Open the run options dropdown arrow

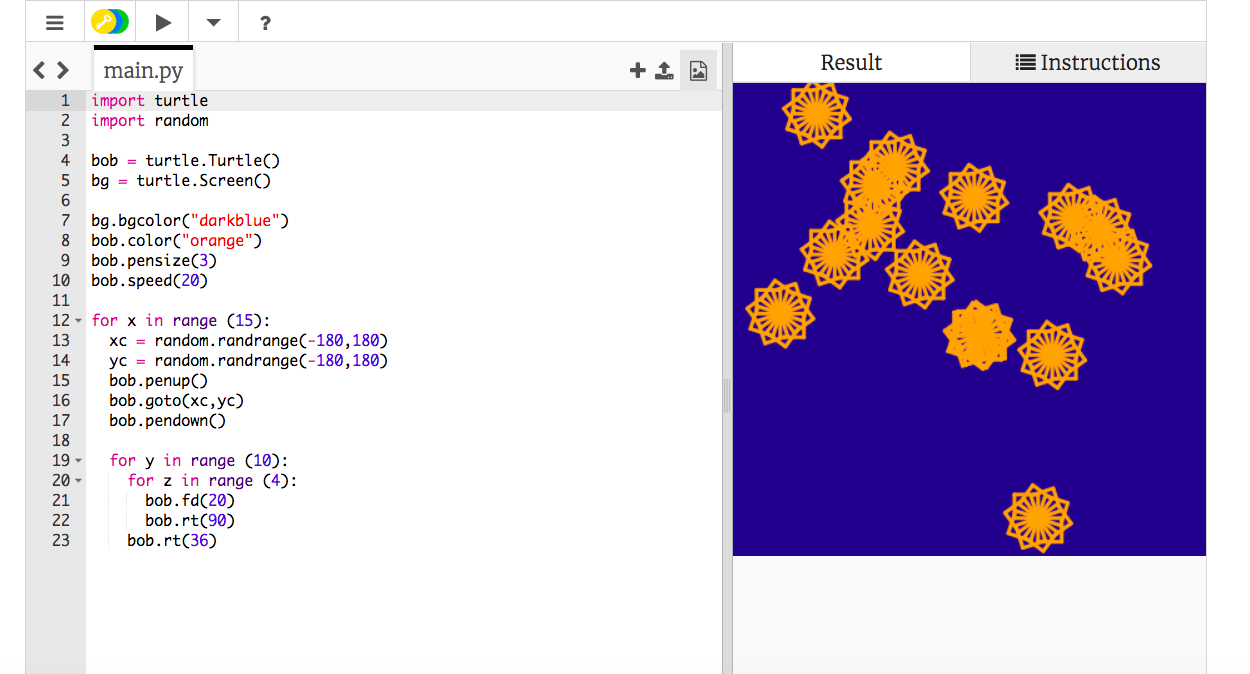coord(213,23)
